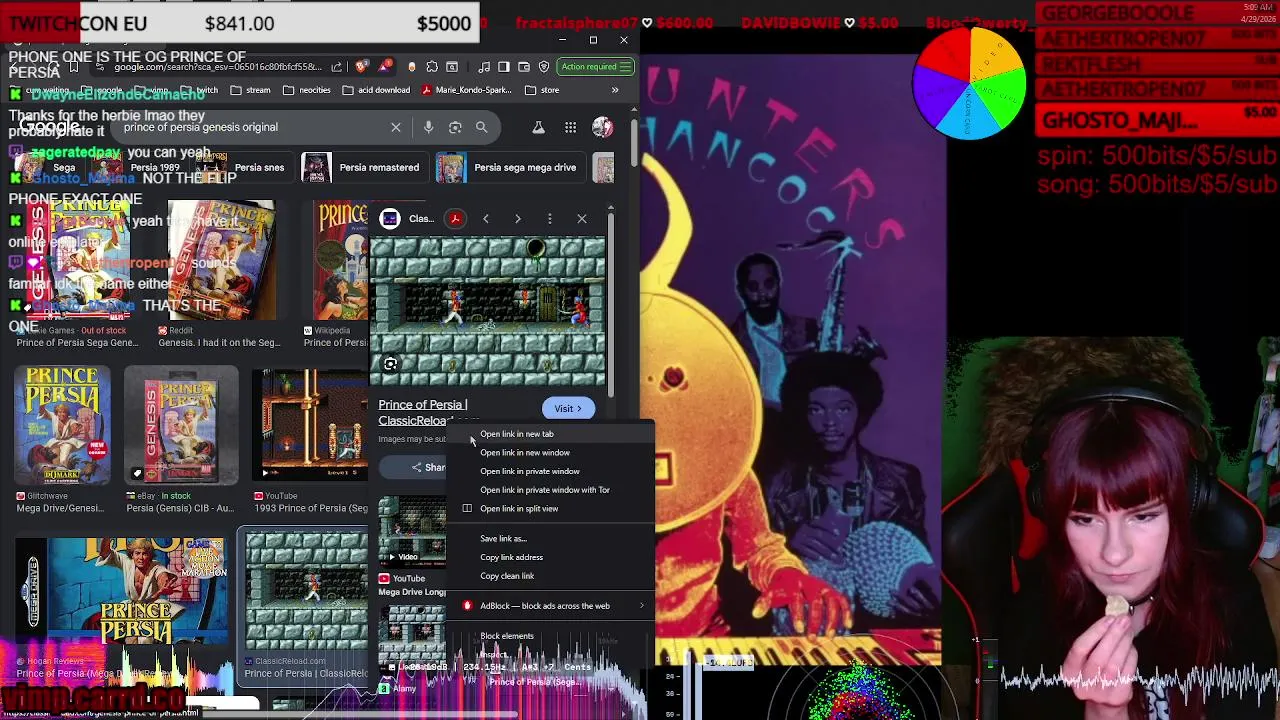The width and height of the screenshot is (1280, 720).
Task: Click the rainbow spin wheel overlay
Action: (969, 84)
